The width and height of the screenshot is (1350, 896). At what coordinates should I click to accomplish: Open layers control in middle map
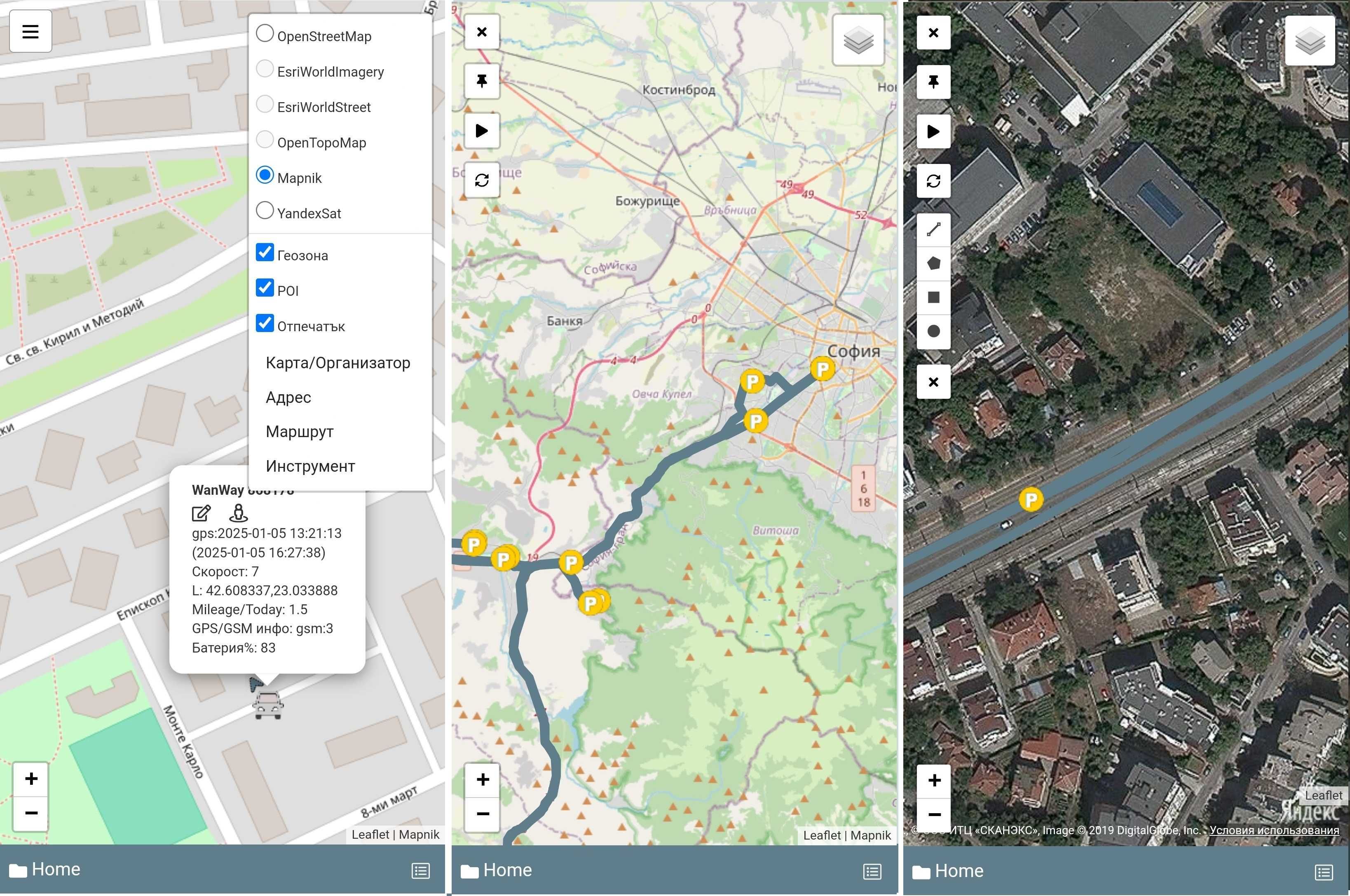click(x=858, y=40)
